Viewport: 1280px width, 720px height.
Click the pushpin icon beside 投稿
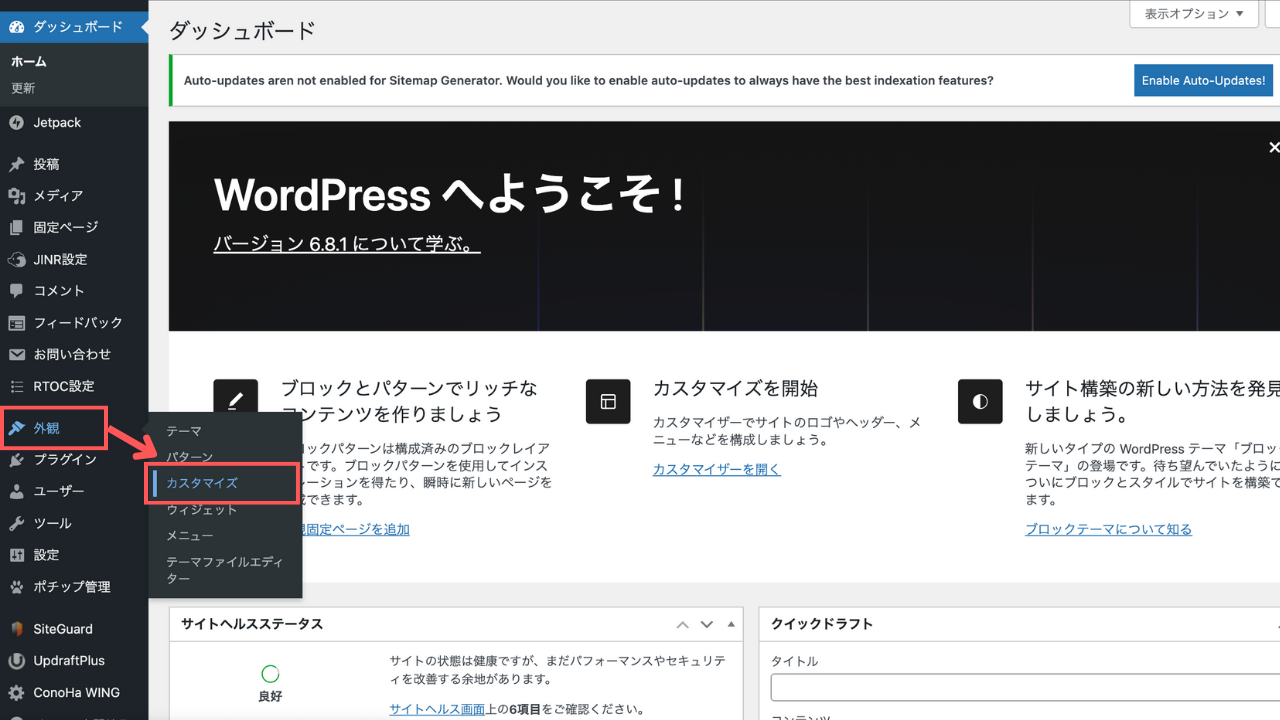[x=16, y=164]
